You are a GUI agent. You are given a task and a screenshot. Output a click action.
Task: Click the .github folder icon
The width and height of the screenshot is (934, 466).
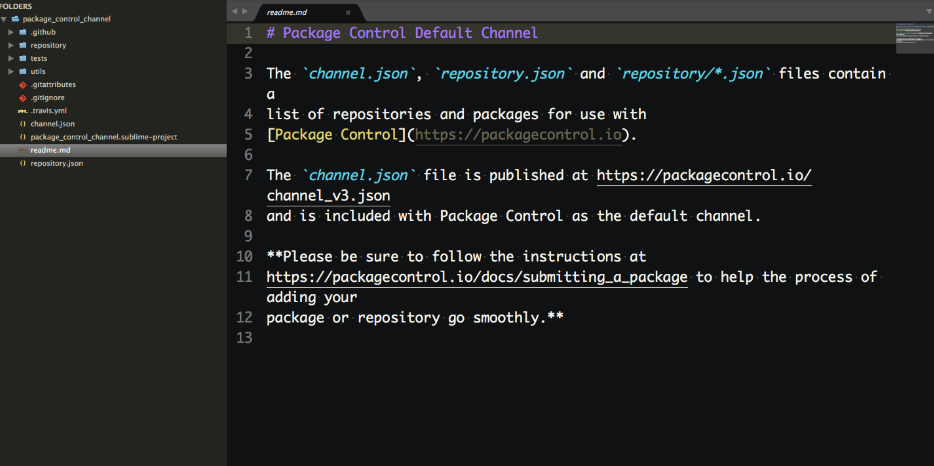23,32
